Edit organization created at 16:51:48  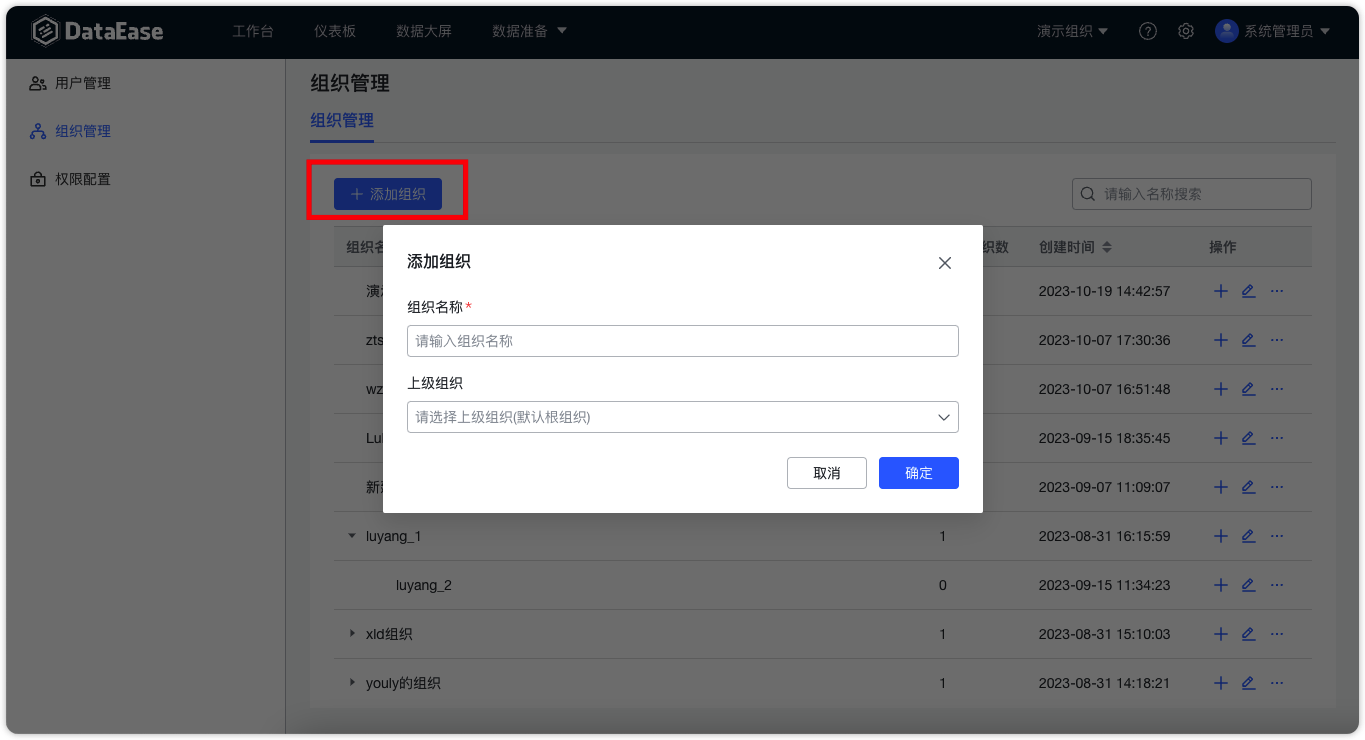pyautogui.click(x=1248, y=389)
